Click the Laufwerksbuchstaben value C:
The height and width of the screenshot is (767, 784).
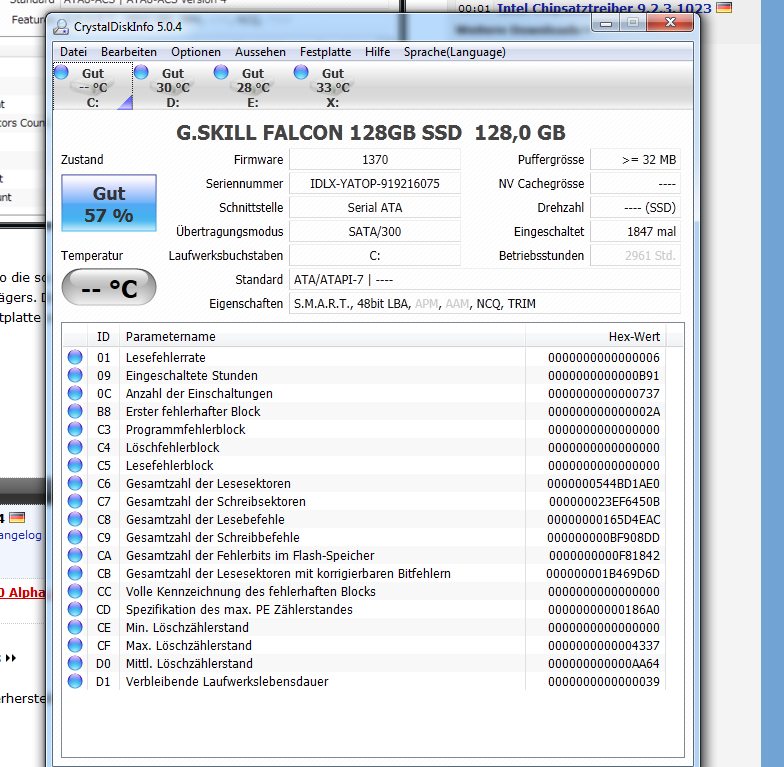pyautogui.click(x=374, y=256)
